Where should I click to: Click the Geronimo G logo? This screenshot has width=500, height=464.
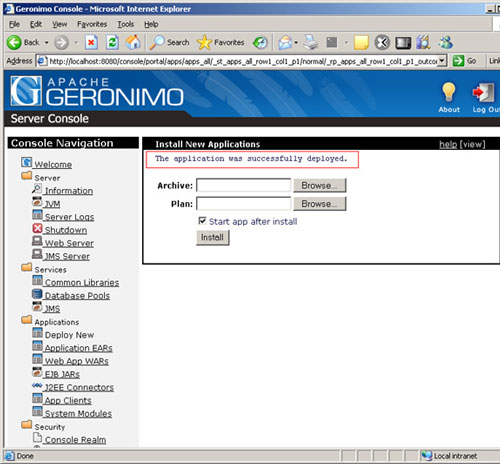pyautogui.click(x=26, y=91)
